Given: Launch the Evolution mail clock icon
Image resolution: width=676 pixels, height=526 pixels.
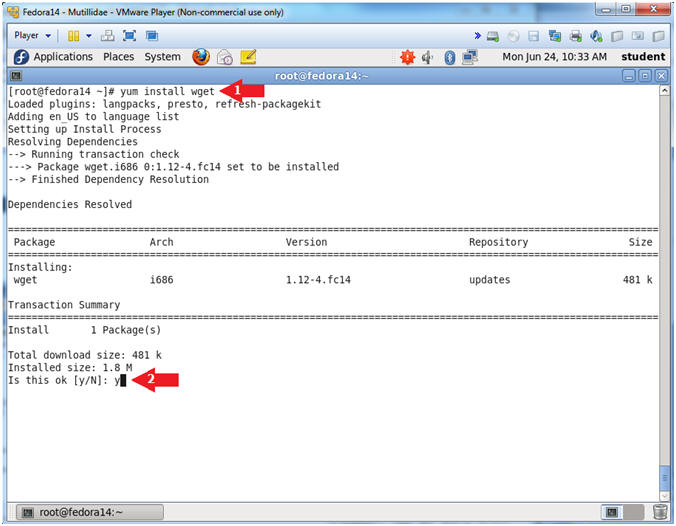Looking at the screenshot, I should point(225,57).
